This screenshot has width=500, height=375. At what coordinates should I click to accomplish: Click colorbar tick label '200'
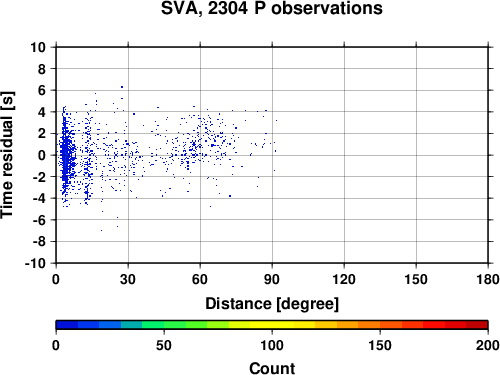[488, 345]
